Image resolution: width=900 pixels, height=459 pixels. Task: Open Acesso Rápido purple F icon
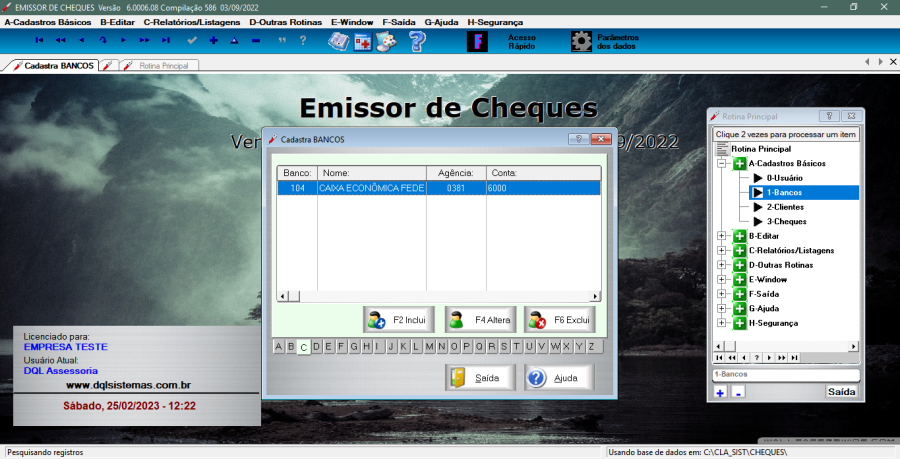(478, 41)
